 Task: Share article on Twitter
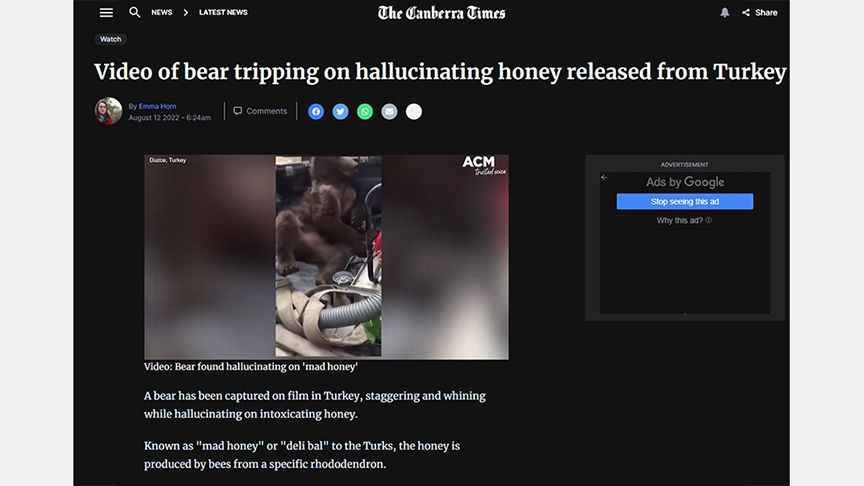tap(340, 111)
